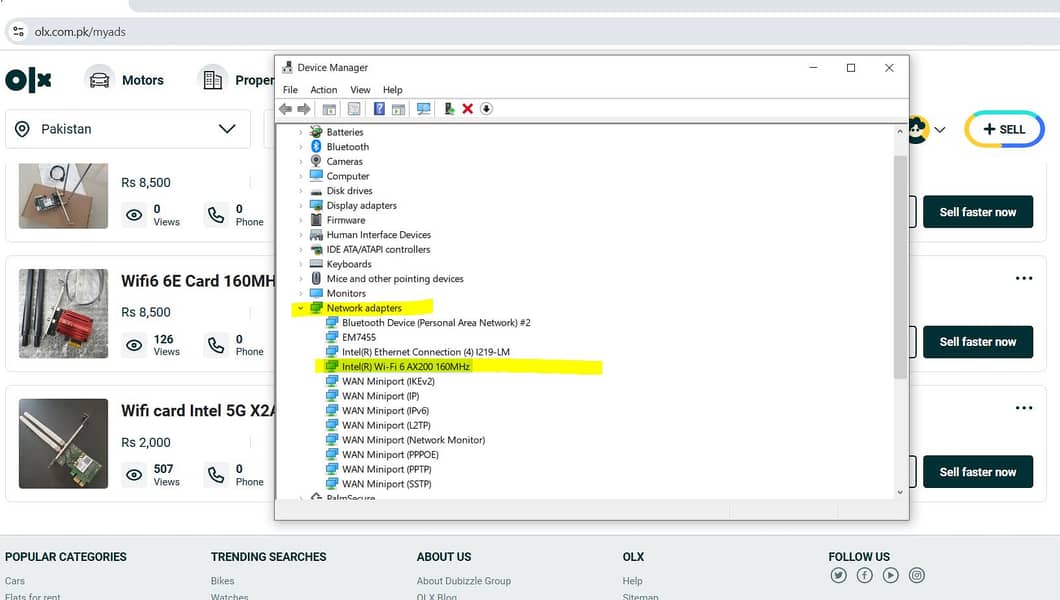The image size is (1060, 600).
Task: Open the Action menu in Device Manager
Action: click(x=324, y=90)
